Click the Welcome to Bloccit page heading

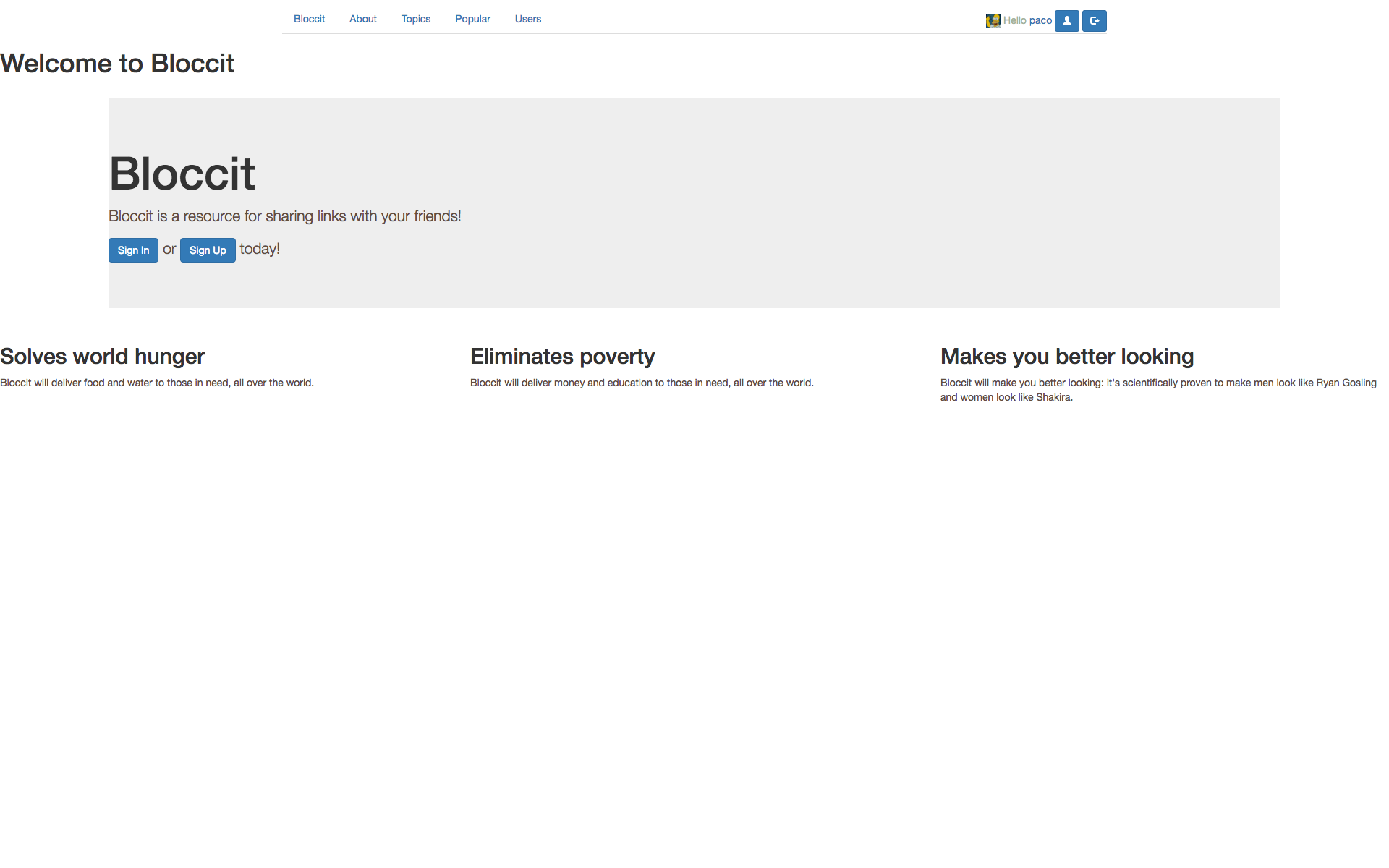[x=117, y=64]
